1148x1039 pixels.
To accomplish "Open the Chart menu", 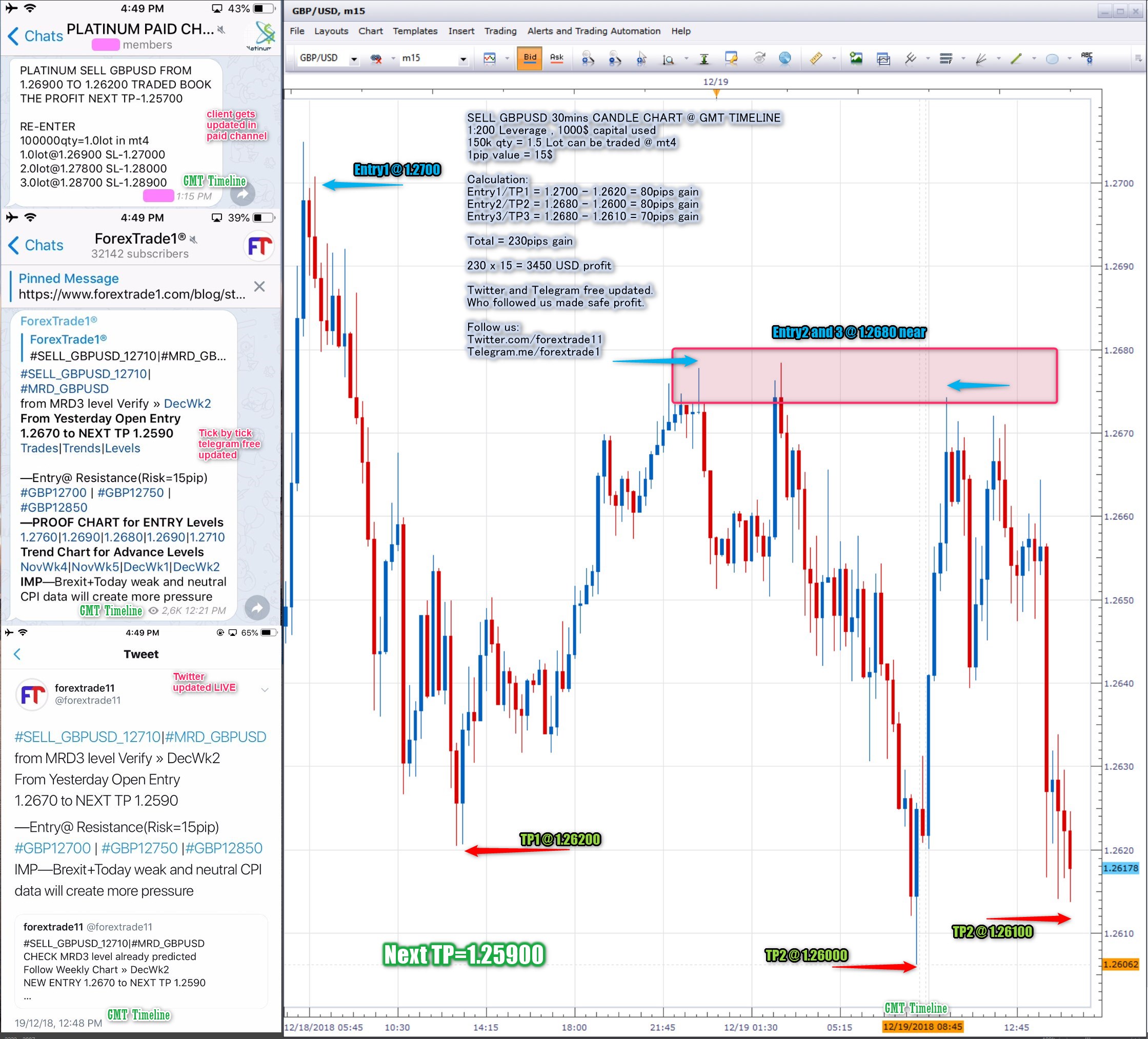I will click(x=370, y=31).
